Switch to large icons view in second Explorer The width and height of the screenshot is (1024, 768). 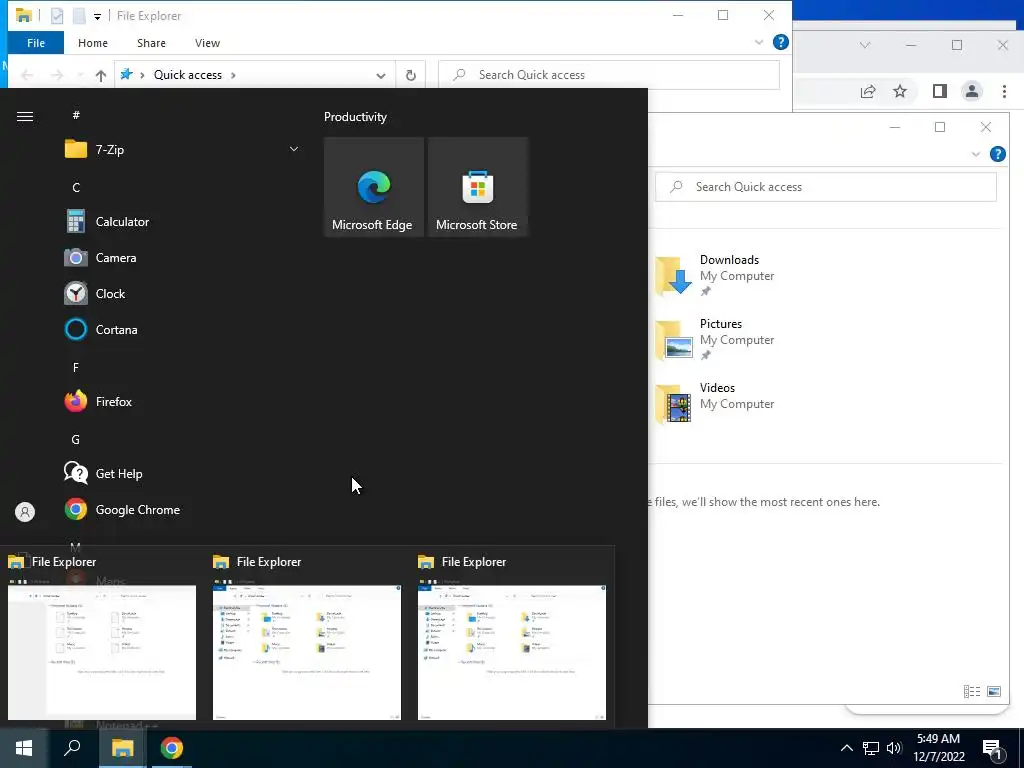(994, 692)
